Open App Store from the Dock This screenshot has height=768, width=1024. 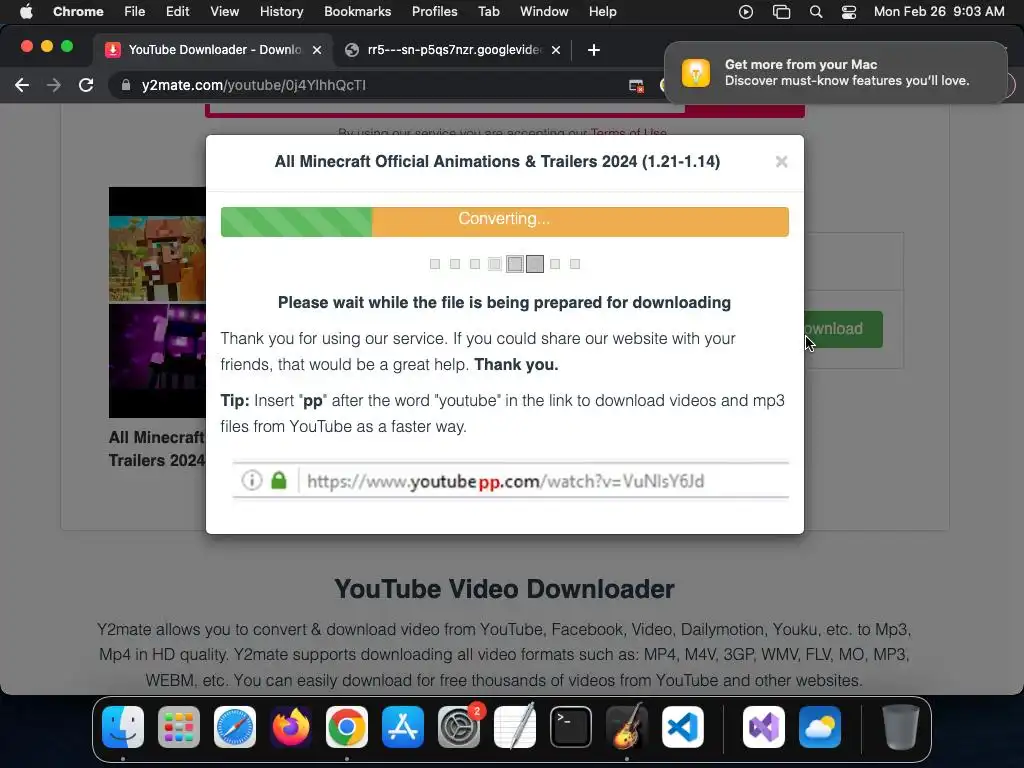(x=402, y=727)
